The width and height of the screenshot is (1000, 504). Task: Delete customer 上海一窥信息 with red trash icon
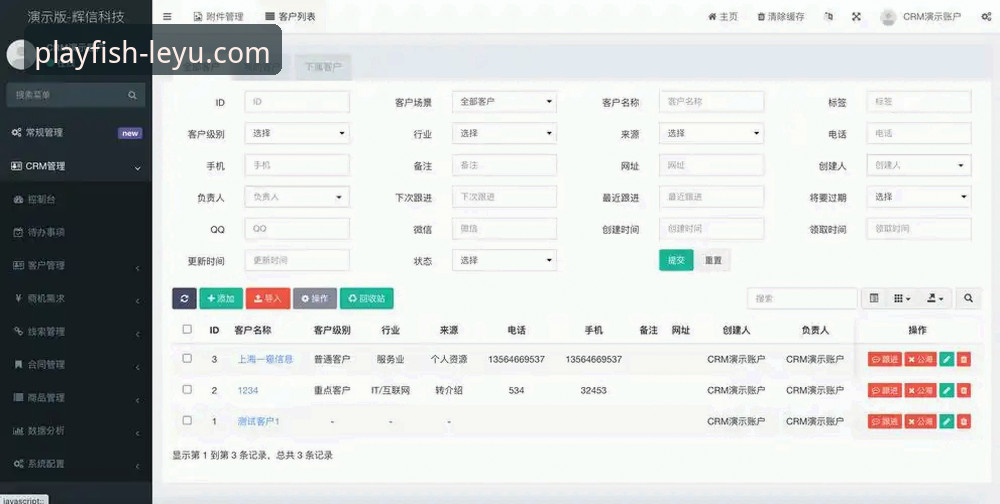pyautogui.click(x=964, y=359)
